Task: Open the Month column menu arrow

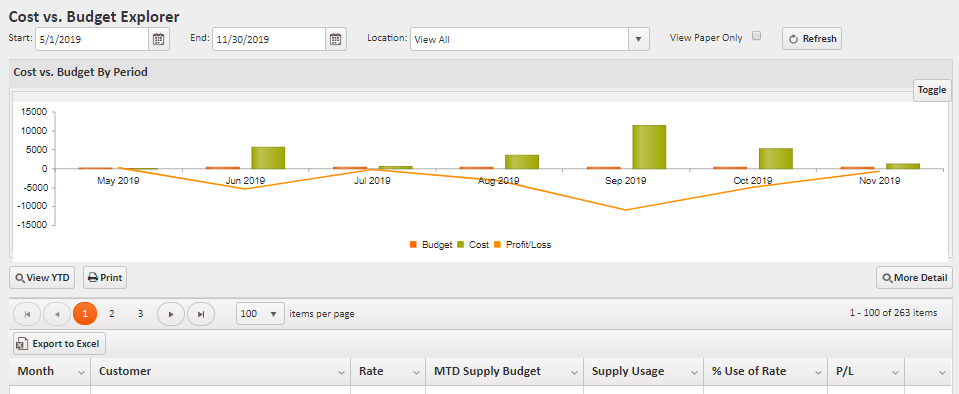Action: [x=81, y=372]
